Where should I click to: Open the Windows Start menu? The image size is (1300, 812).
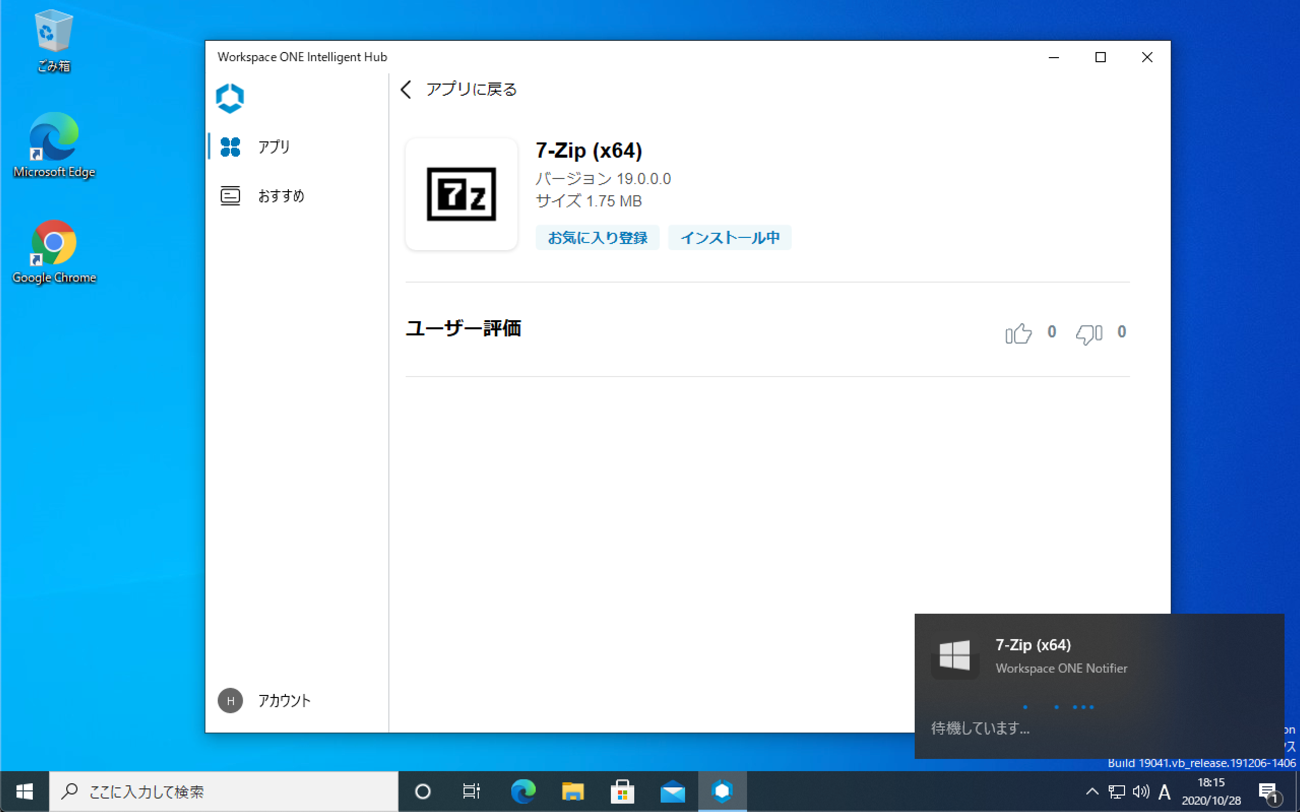[x=24, y=791]
